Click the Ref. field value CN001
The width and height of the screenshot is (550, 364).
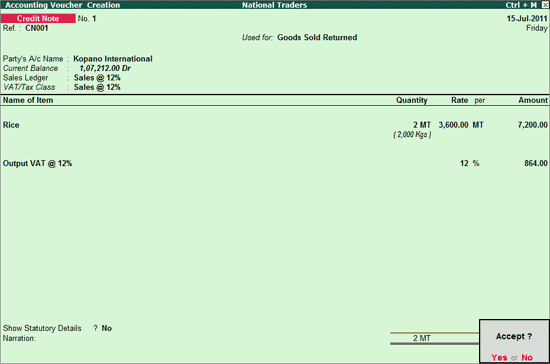coord(36,28)
